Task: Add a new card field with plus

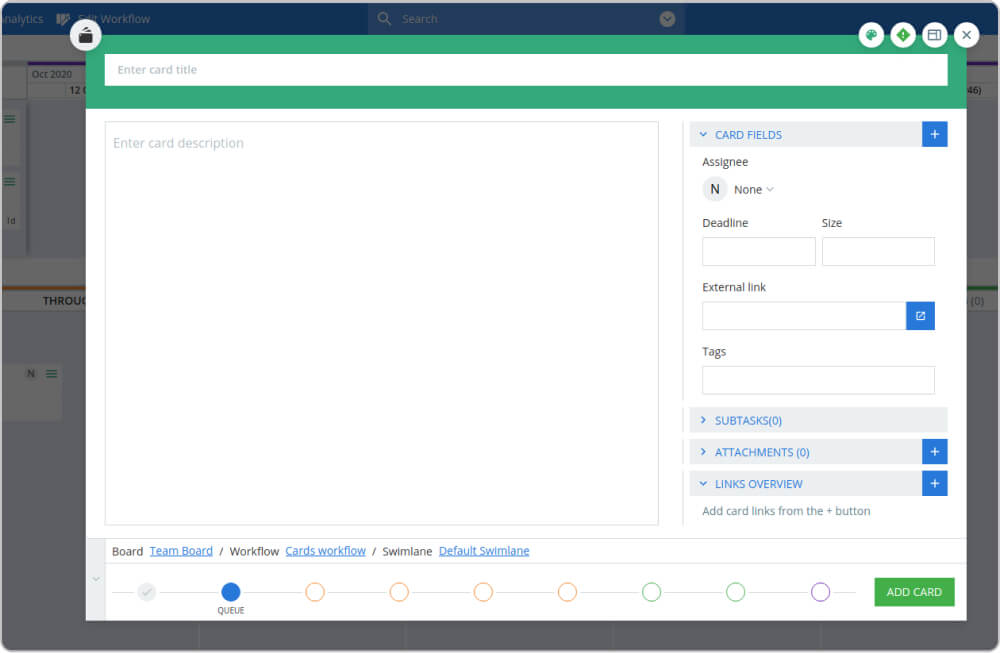Action: [934, 134]
